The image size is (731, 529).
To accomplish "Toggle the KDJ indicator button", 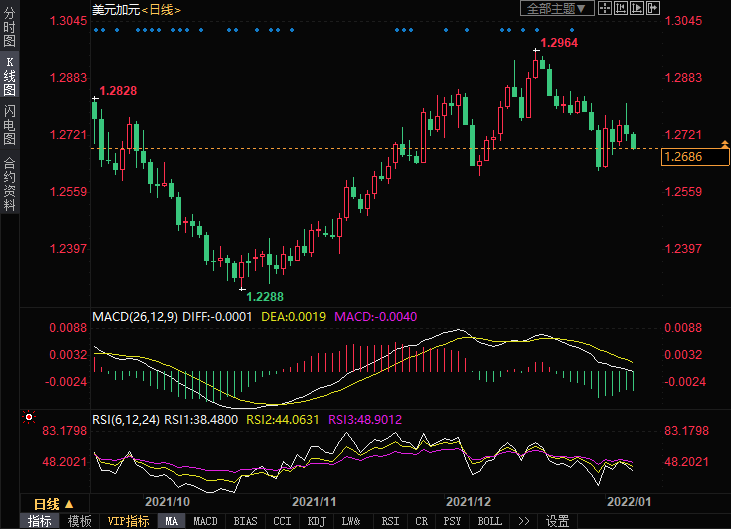I will tap(316, 521).
